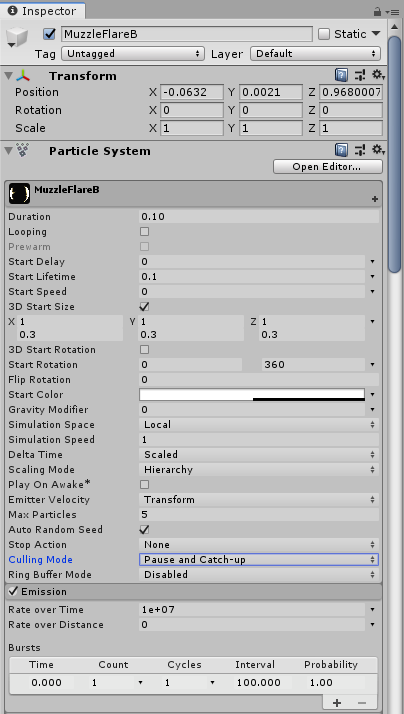Click the burst Probability value 1.00

pos(321,683)
